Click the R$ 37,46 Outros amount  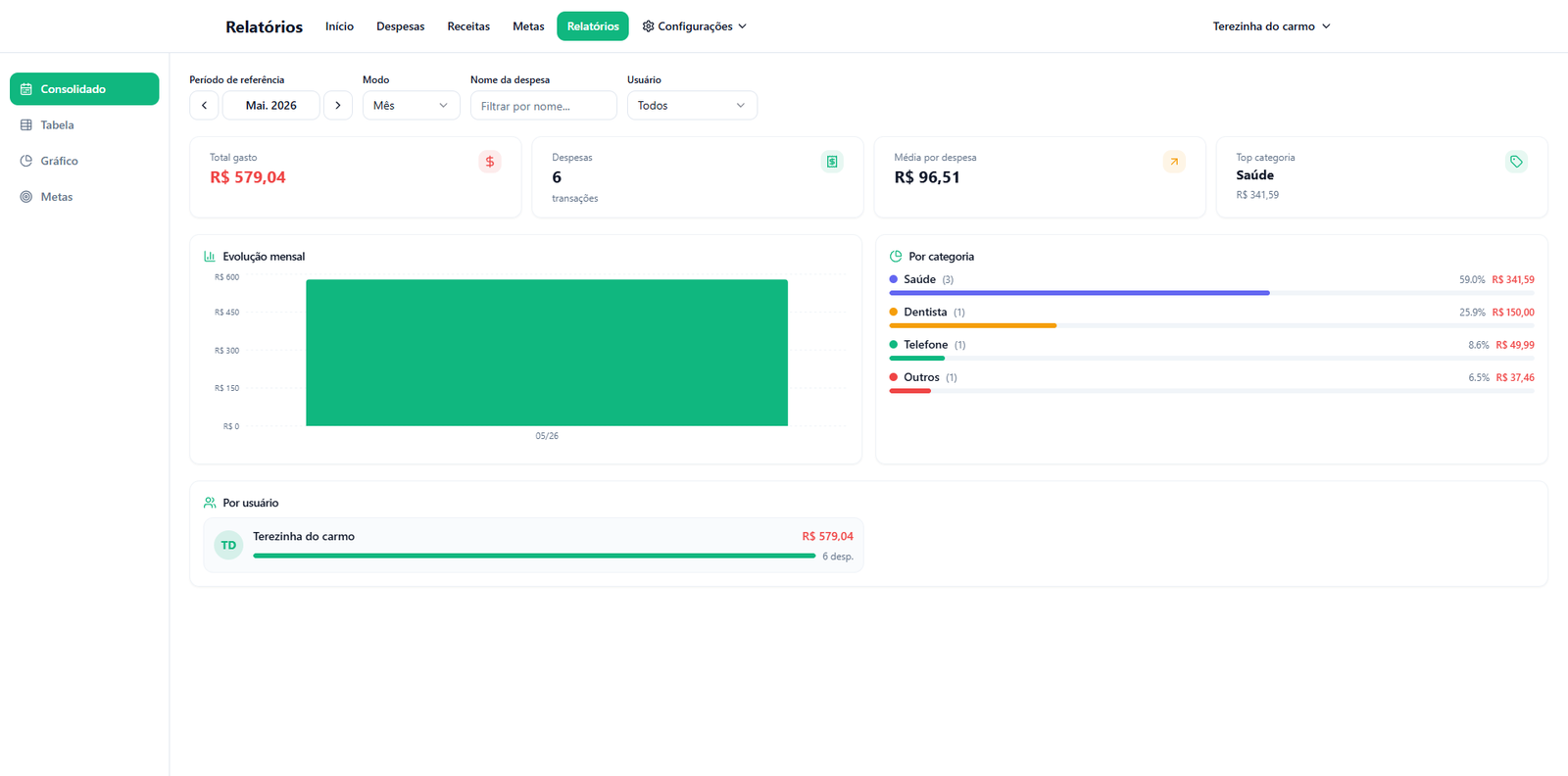1515,377
